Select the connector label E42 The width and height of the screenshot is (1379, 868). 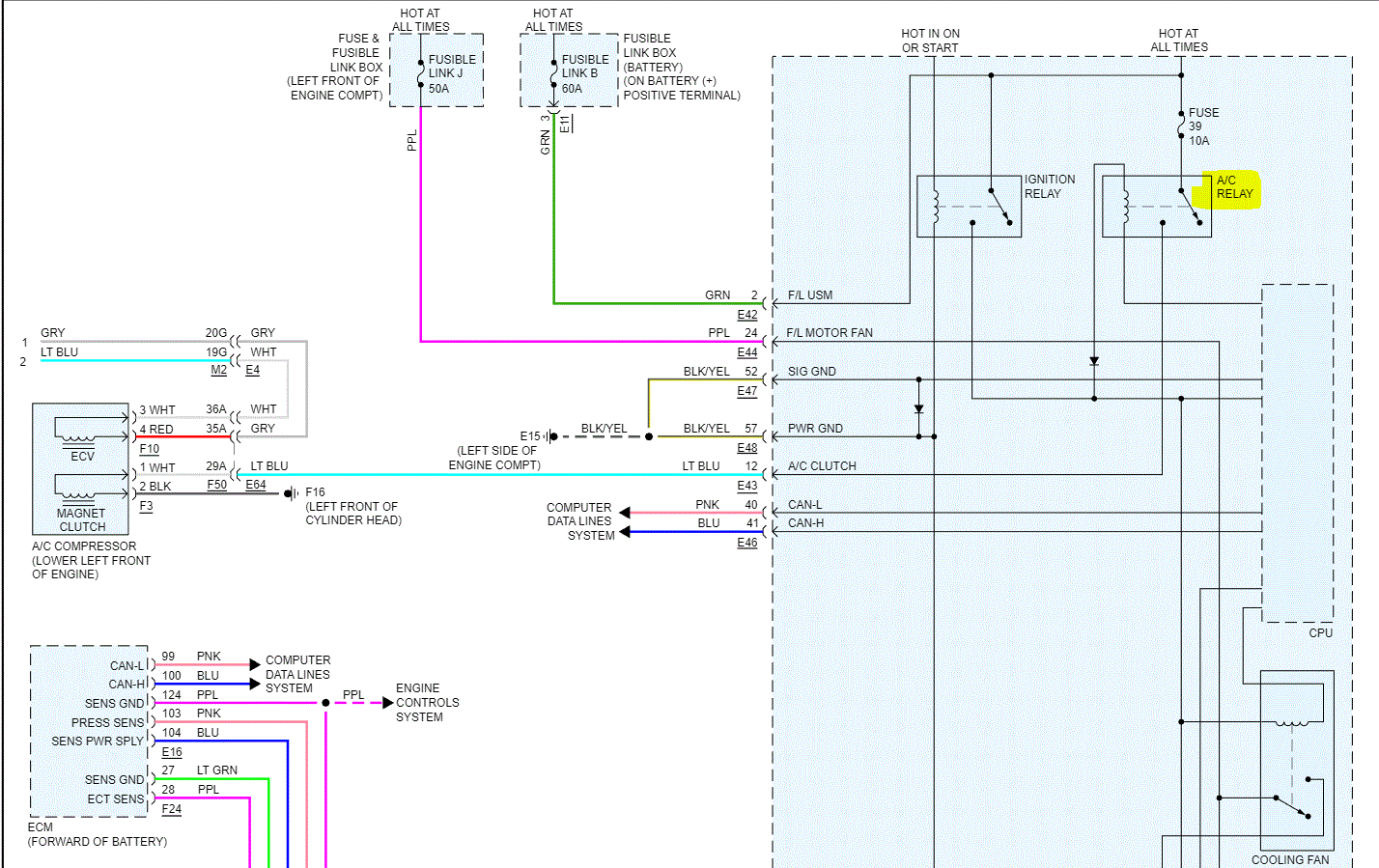(746, 314)
